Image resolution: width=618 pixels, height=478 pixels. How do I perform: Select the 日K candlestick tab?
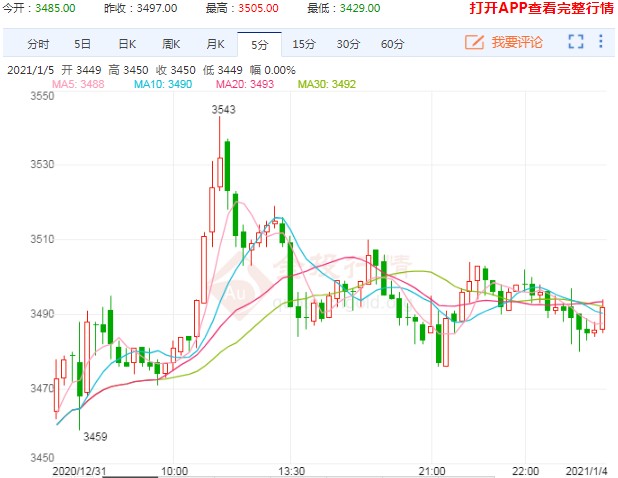click(x=126, y=44)
